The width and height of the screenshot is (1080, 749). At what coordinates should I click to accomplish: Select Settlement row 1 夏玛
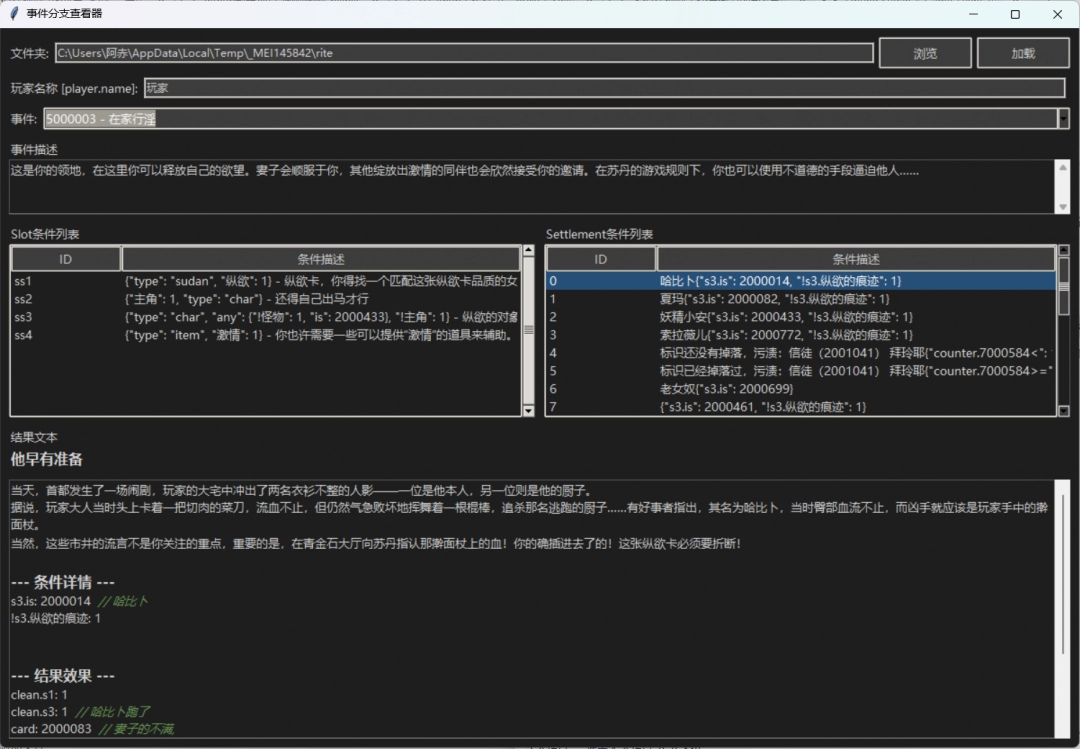(800, 299)
